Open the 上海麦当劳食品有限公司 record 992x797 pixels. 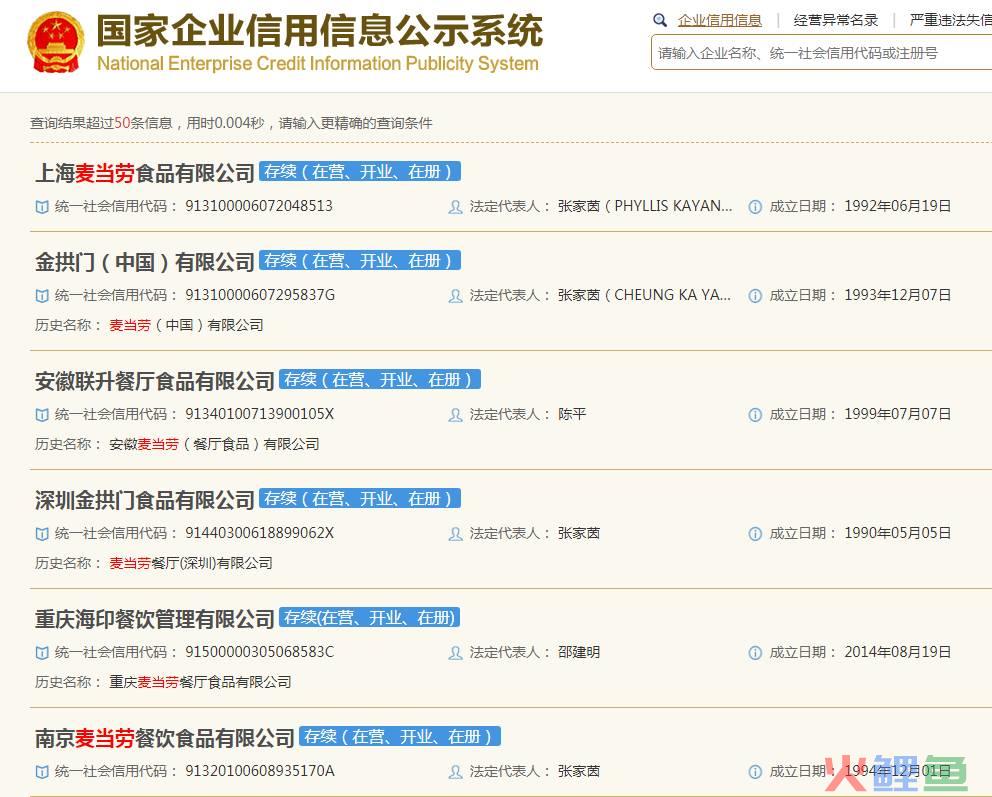145,173
